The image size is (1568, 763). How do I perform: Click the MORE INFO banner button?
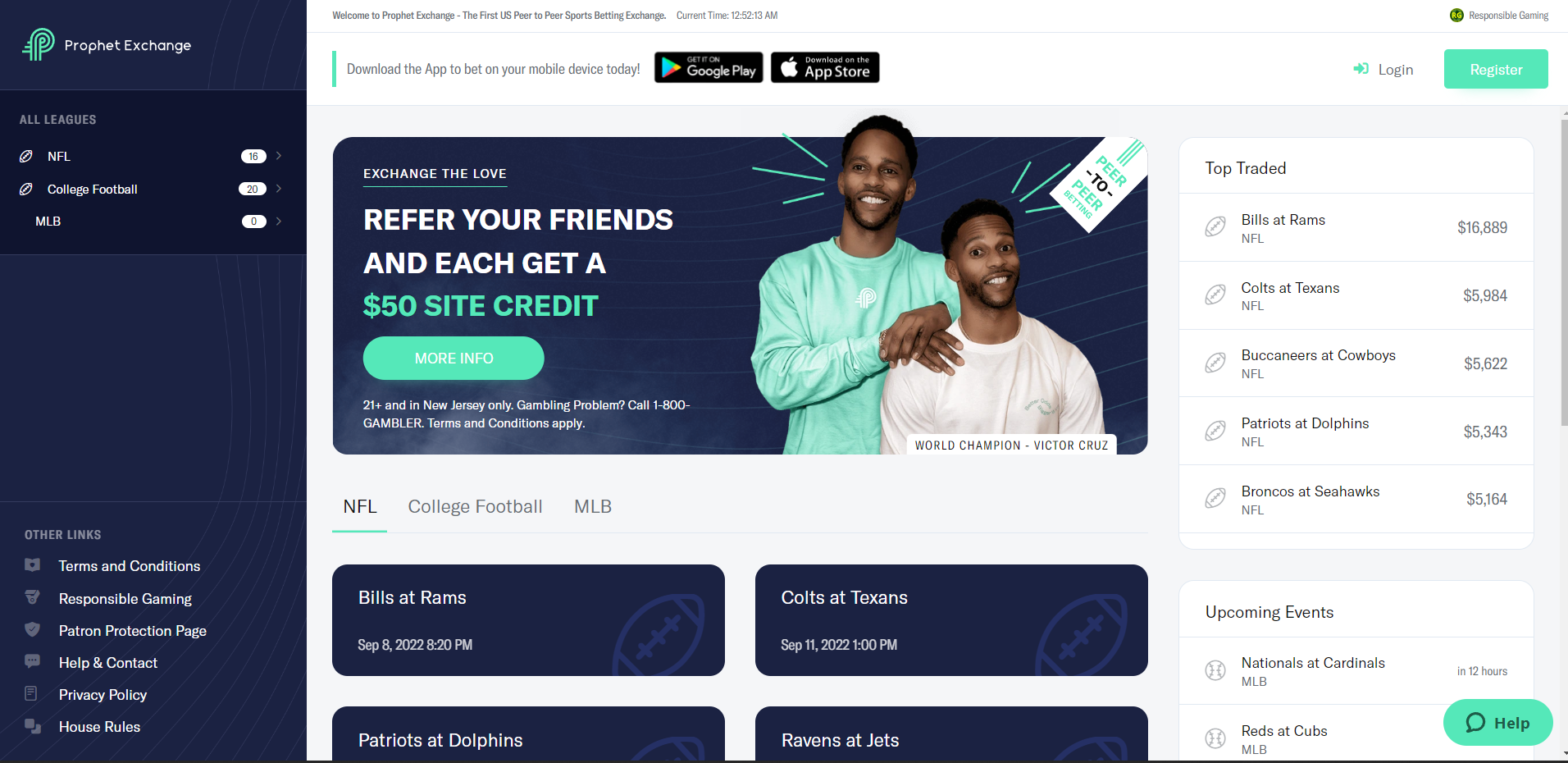click(453, 358)
